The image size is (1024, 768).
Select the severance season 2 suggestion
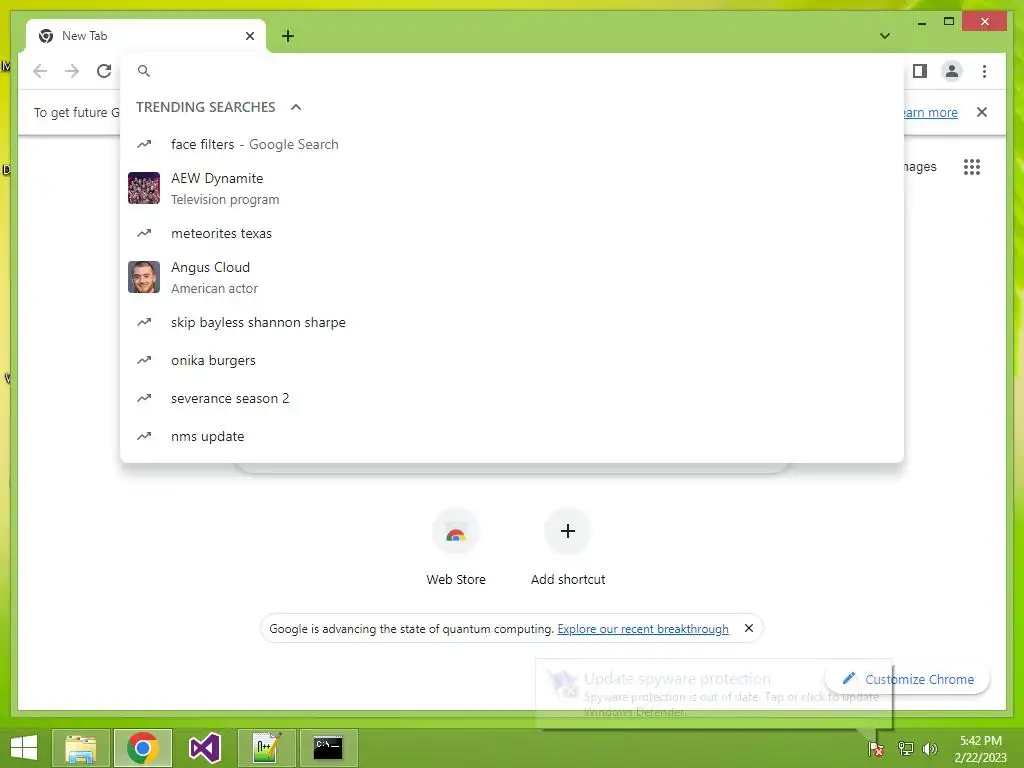click(512, 398)
